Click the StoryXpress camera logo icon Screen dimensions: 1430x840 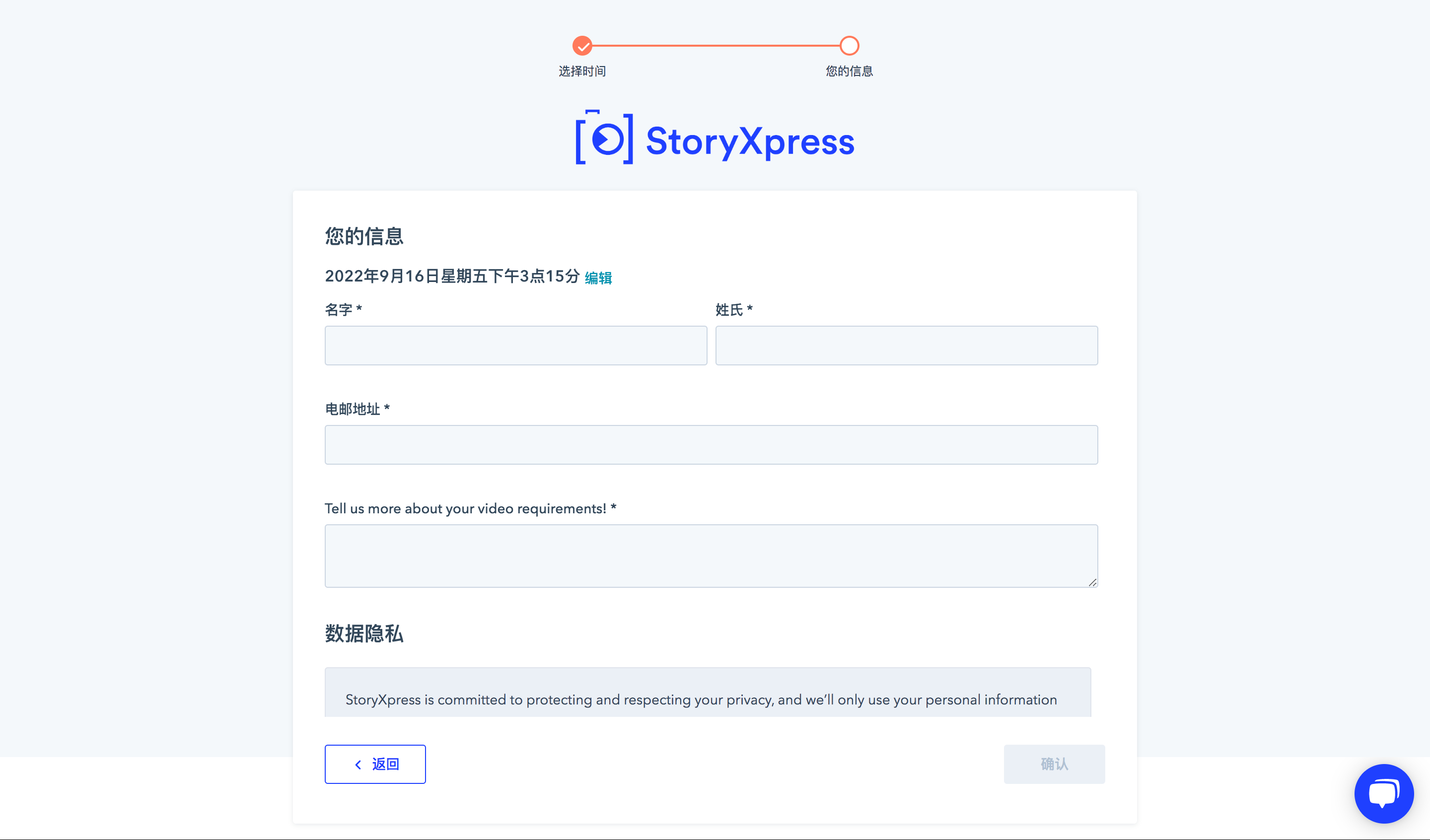604,138
